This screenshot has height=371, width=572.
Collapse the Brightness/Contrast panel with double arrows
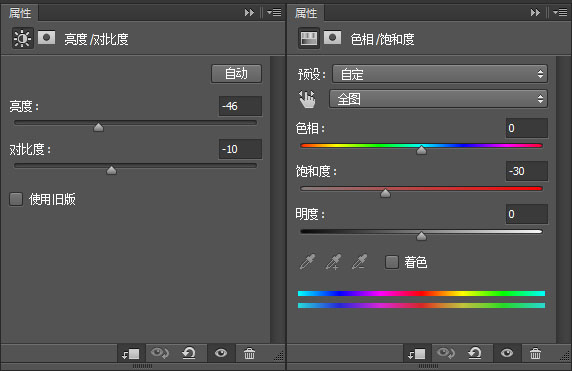(249, 13)
